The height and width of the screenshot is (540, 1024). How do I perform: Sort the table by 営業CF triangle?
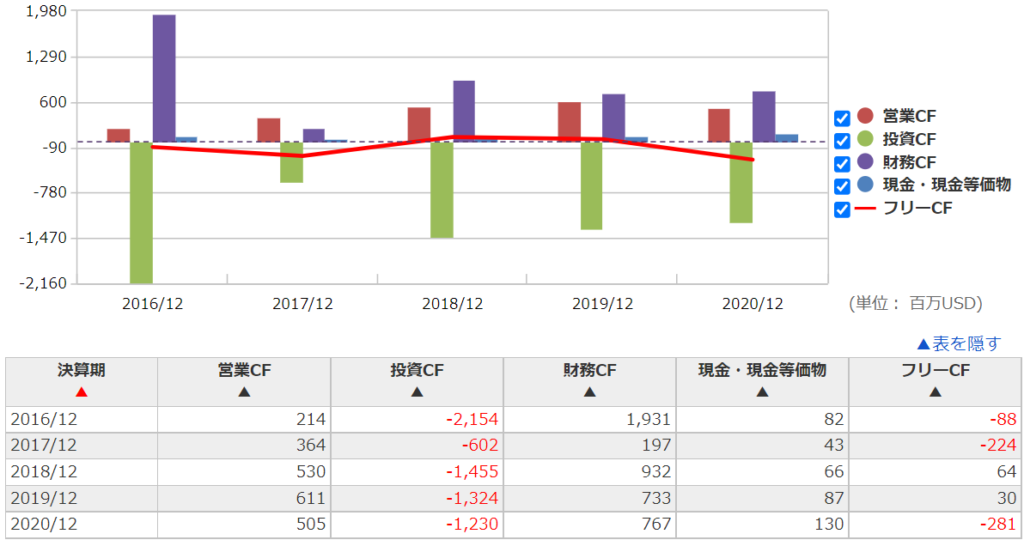pos(244,392)
